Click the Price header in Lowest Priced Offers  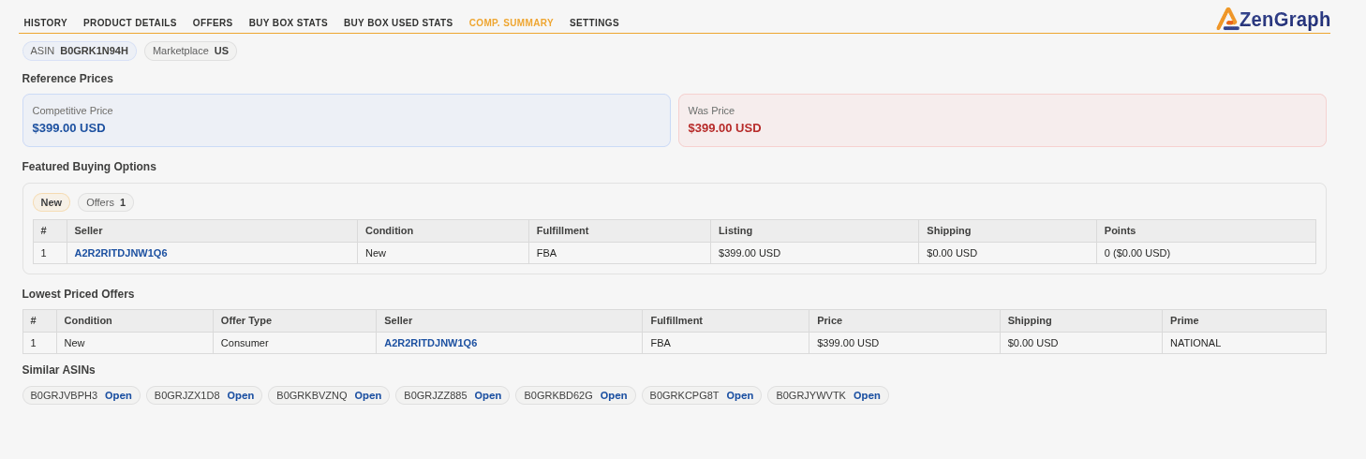pyautogui.click(x=905, y=321)
